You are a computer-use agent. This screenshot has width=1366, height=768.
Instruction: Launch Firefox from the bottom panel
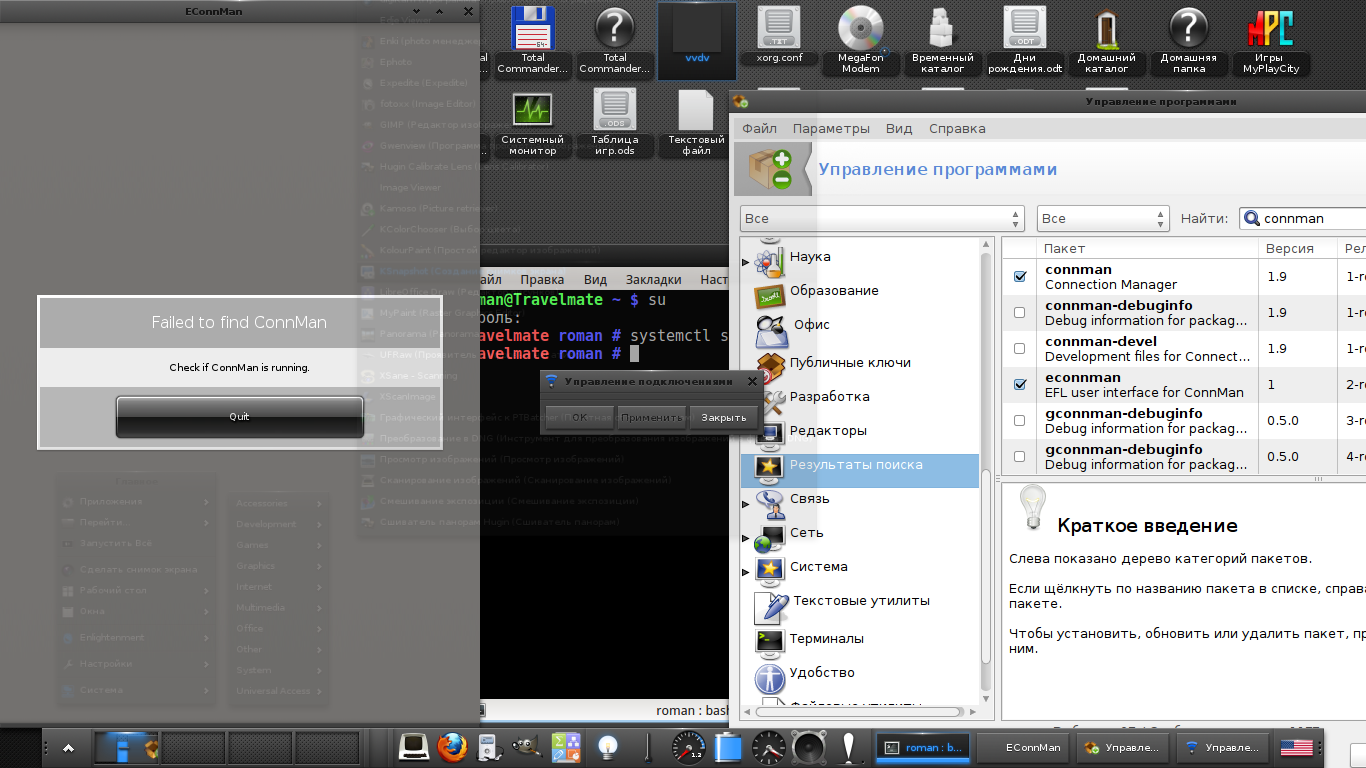(451, 747)
